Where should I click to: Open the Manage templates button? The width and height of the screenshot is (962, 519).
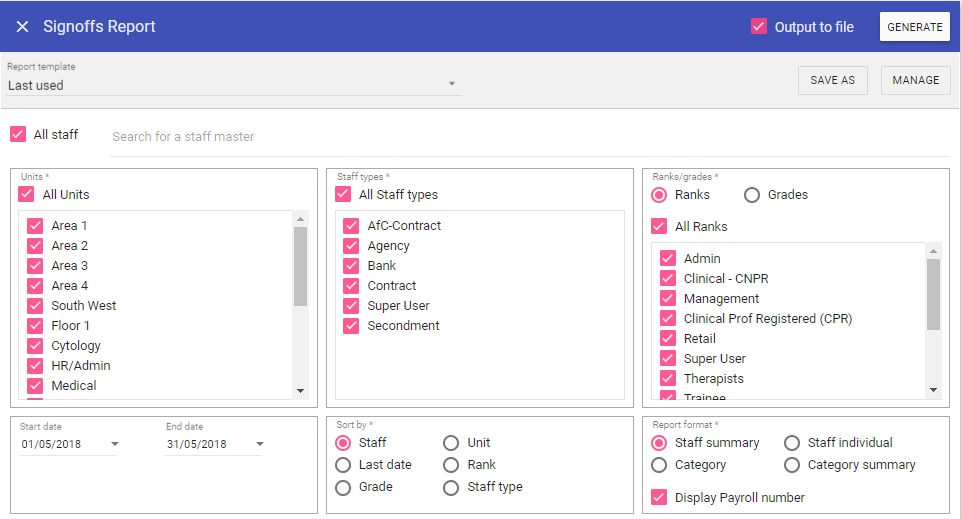tap(915, 80)
